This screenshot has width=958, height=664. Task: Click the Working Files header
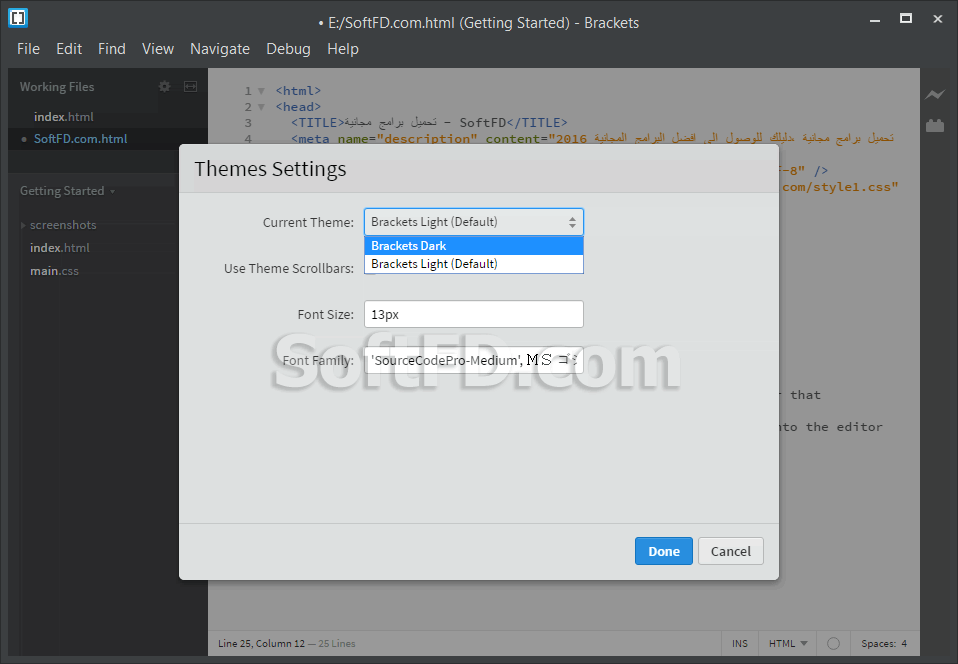tap(57, 87)
